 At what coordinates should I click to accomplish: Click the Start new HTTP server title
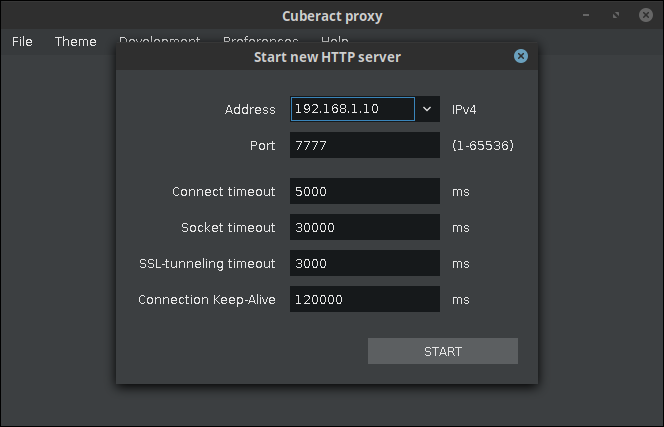tap(327, 57)
